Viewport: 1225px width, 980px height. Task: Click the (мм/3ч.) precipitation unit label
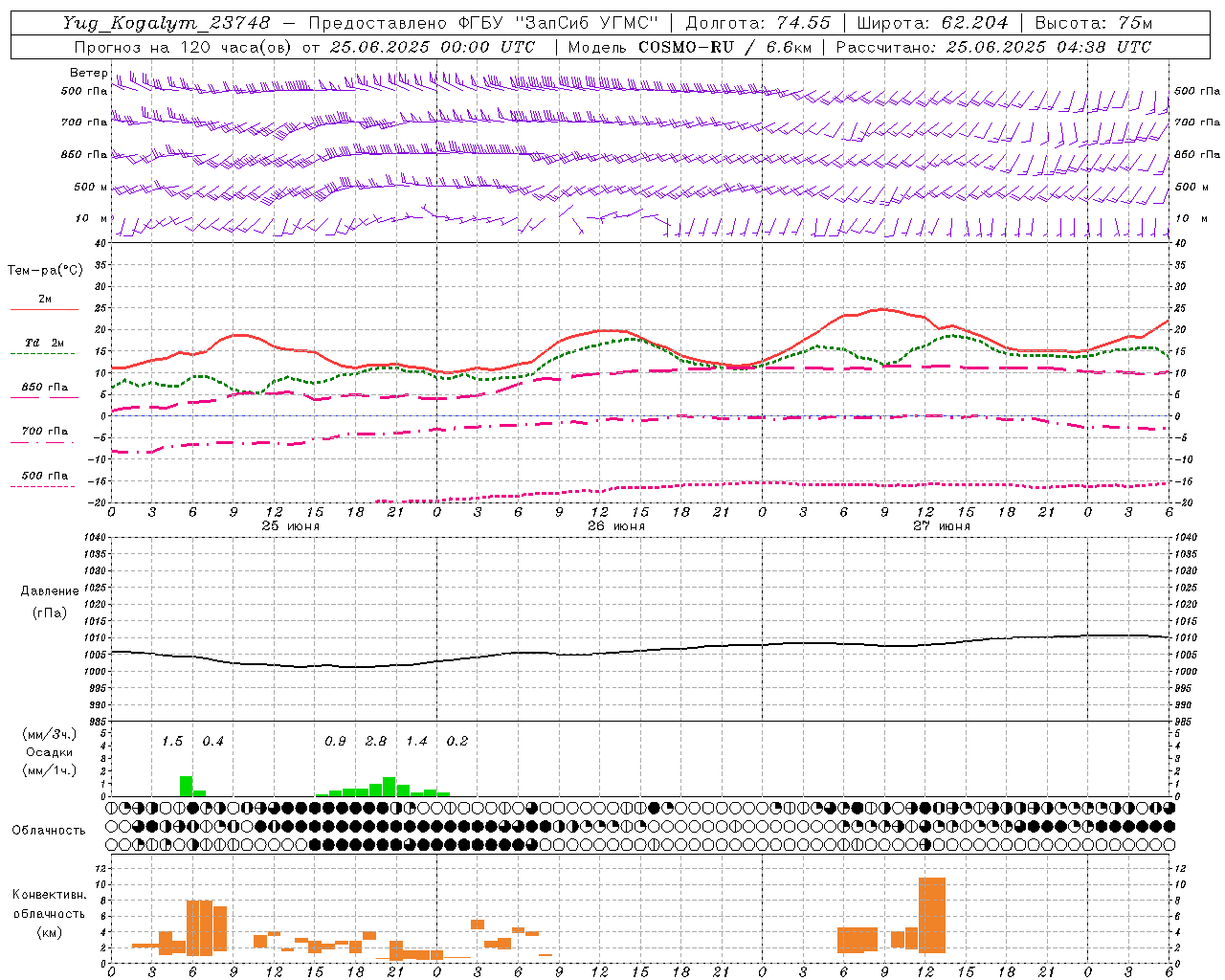click(x=50, y=734)
